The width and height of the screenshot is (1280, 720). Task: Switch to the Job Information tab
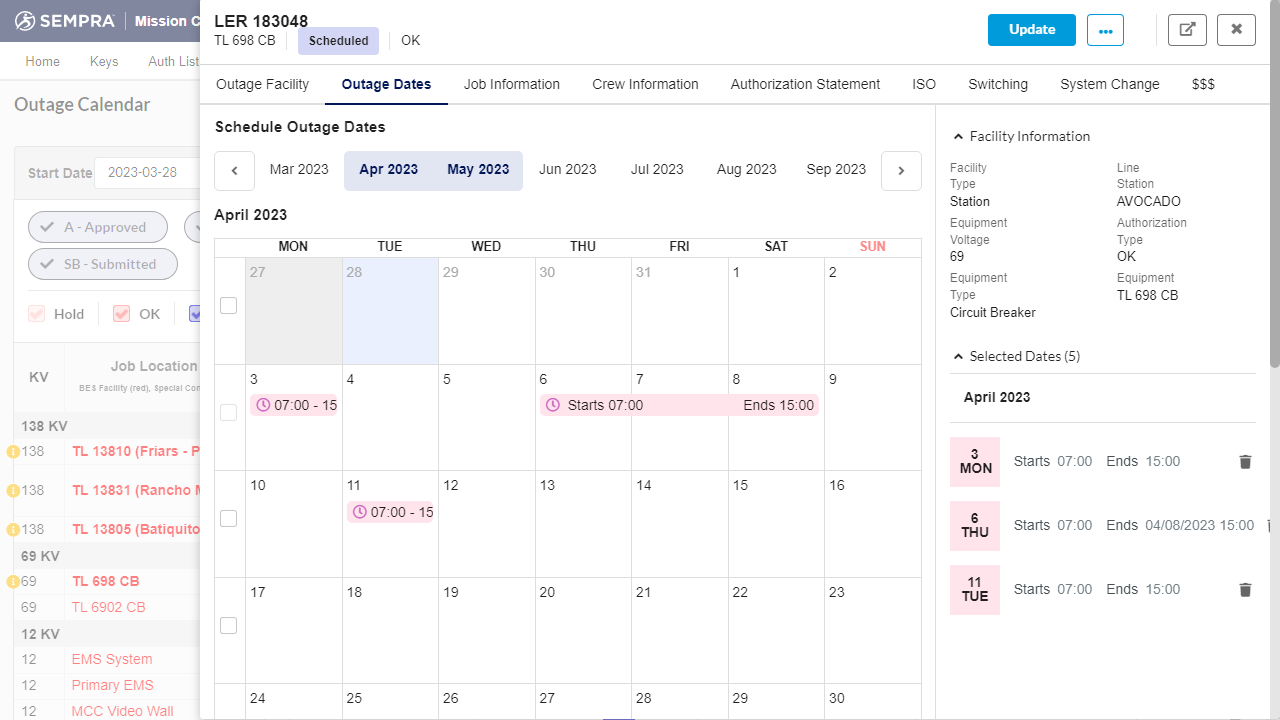click(x=511, y=84)
